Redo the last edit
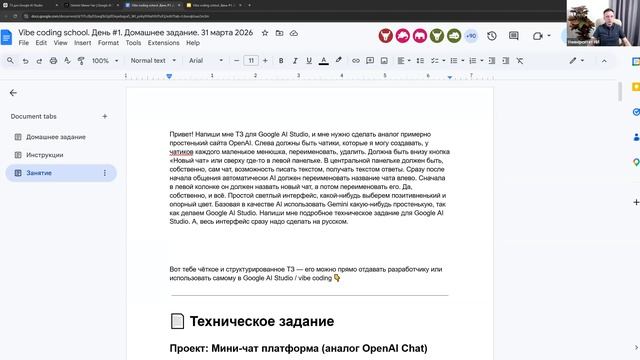640x360 pixels. (x=39, y=60)
